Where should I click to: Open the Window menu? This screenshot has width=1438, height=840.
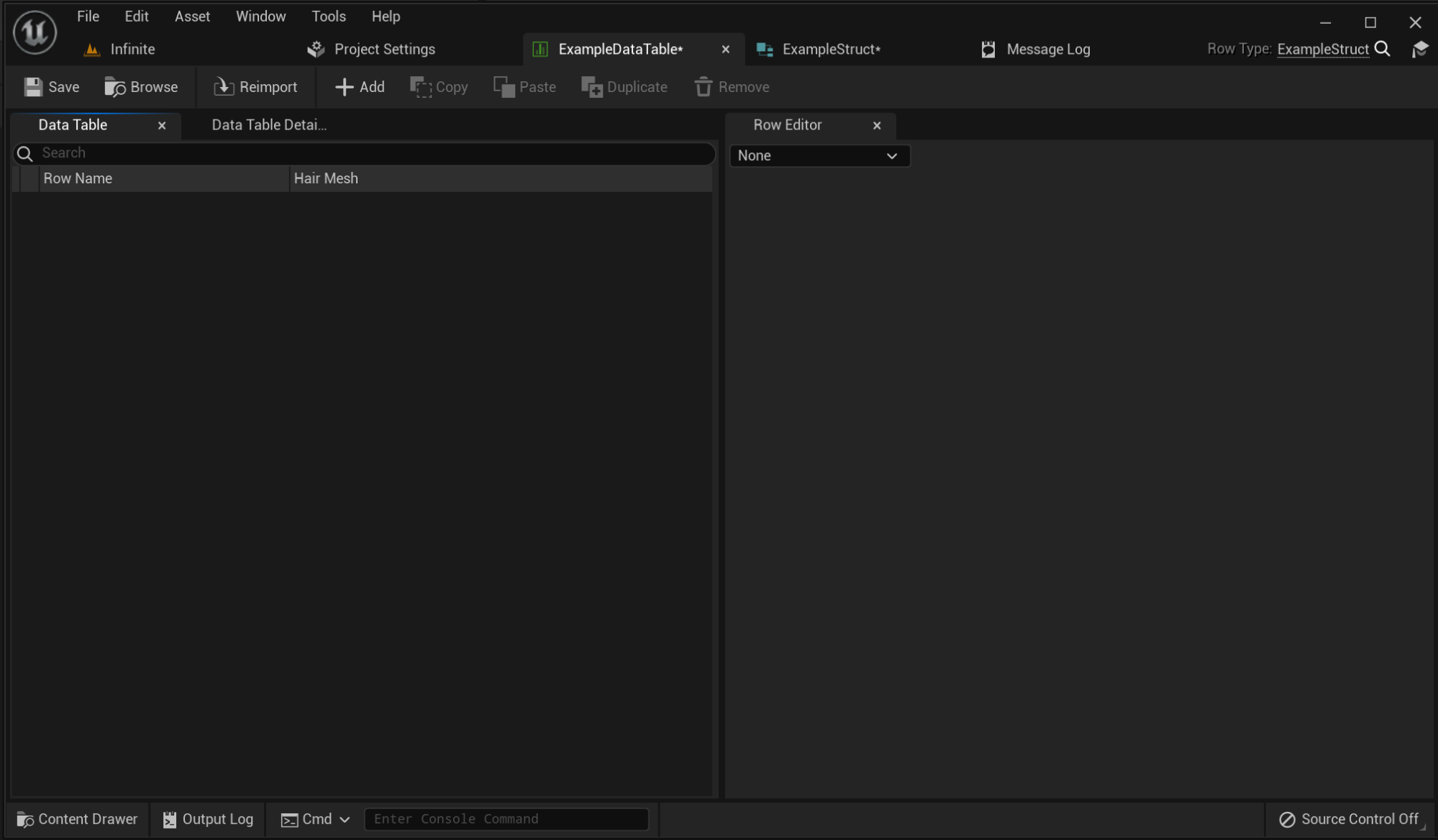click(x=260, y=16)
